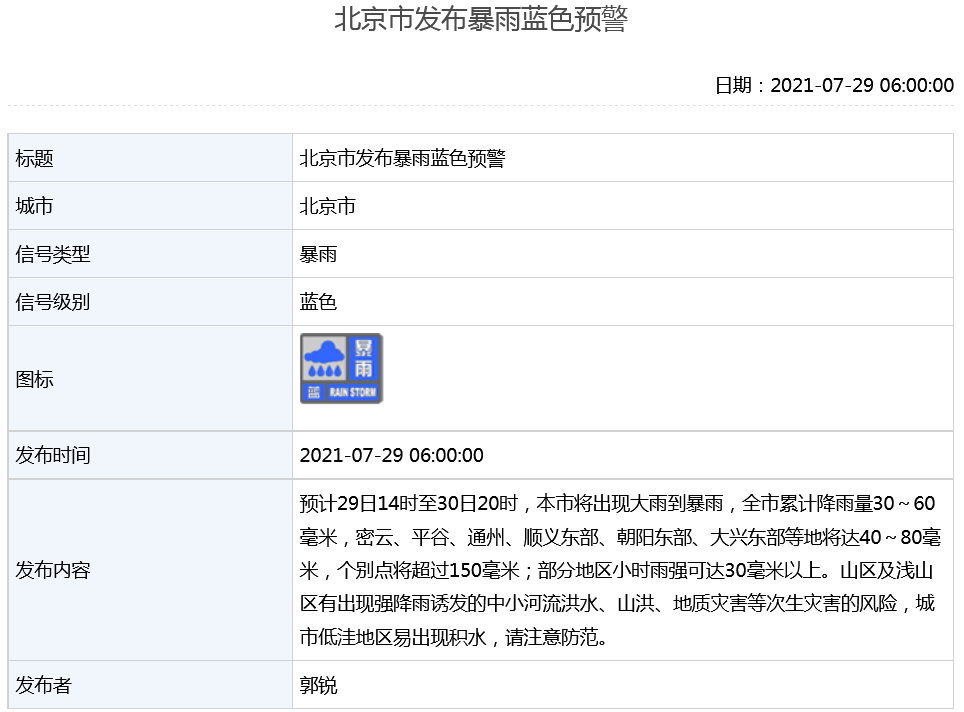
Task: Click the title value in the 标题 row
Action: click(x=402, y=158)
